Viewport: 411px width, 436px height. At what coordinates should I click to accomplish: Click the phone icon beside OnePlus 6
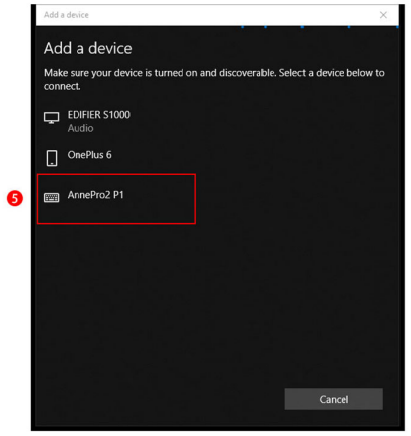[52, 158]
